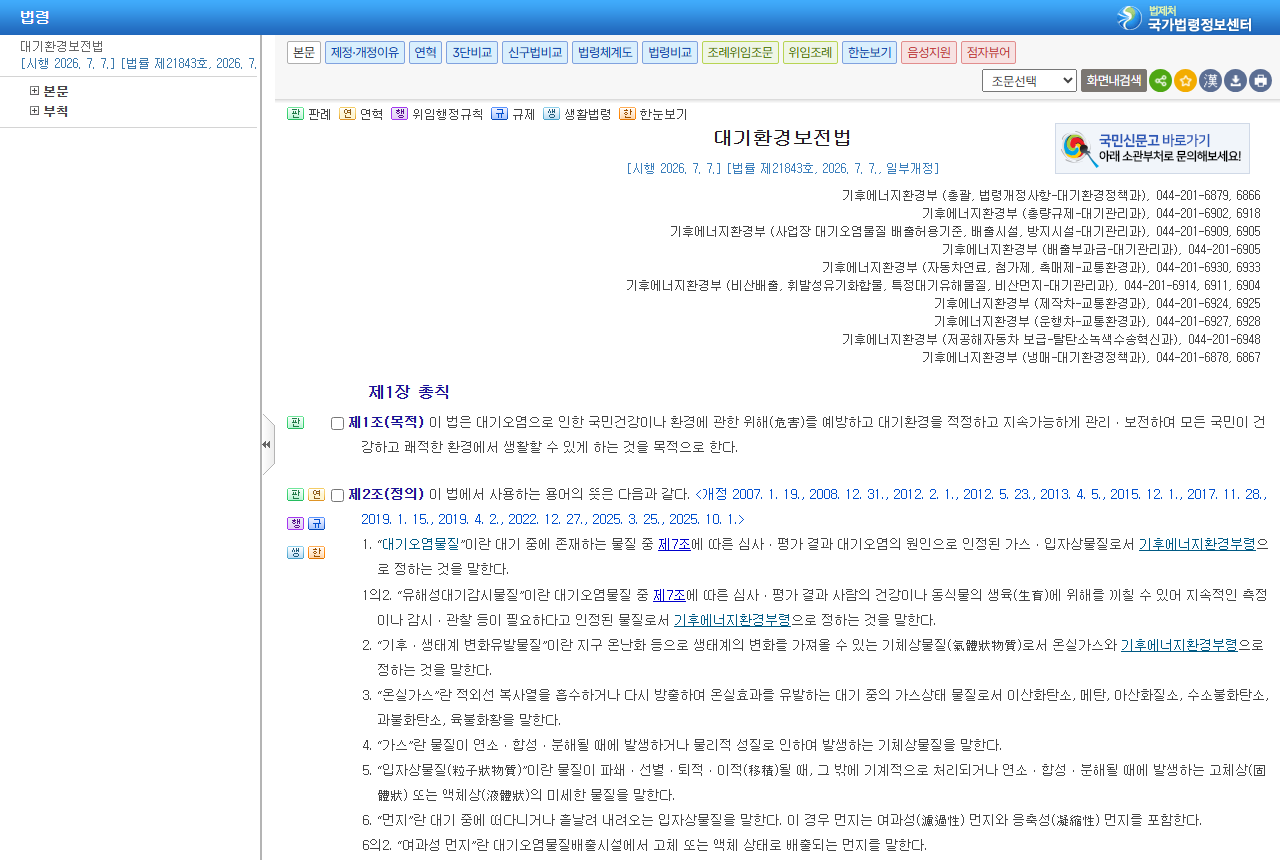Click the 제1조(목적) article heading
Viewport: 1280px width, 860px height.
(386, 422)
